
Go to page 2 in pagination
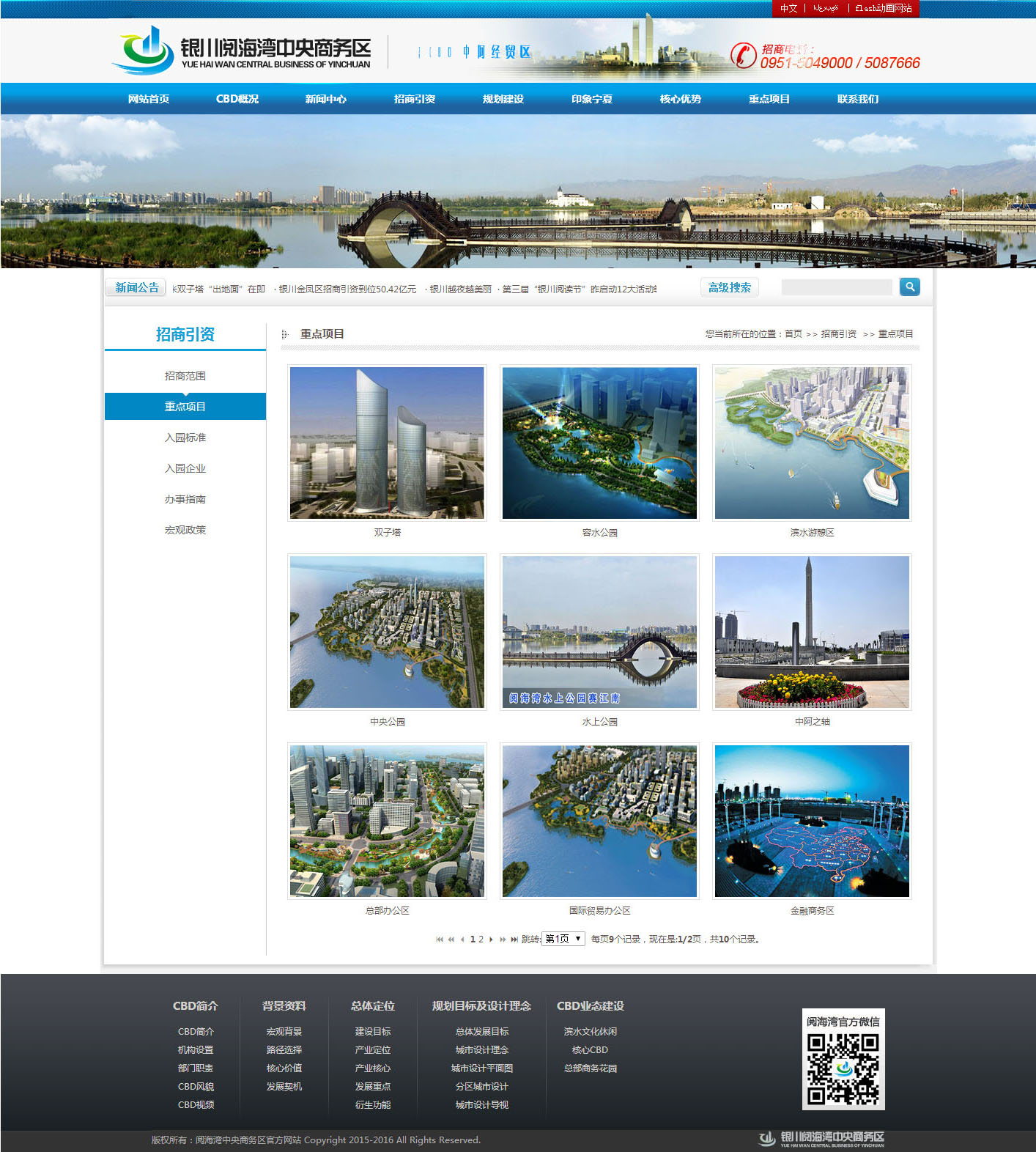(481, 939)
